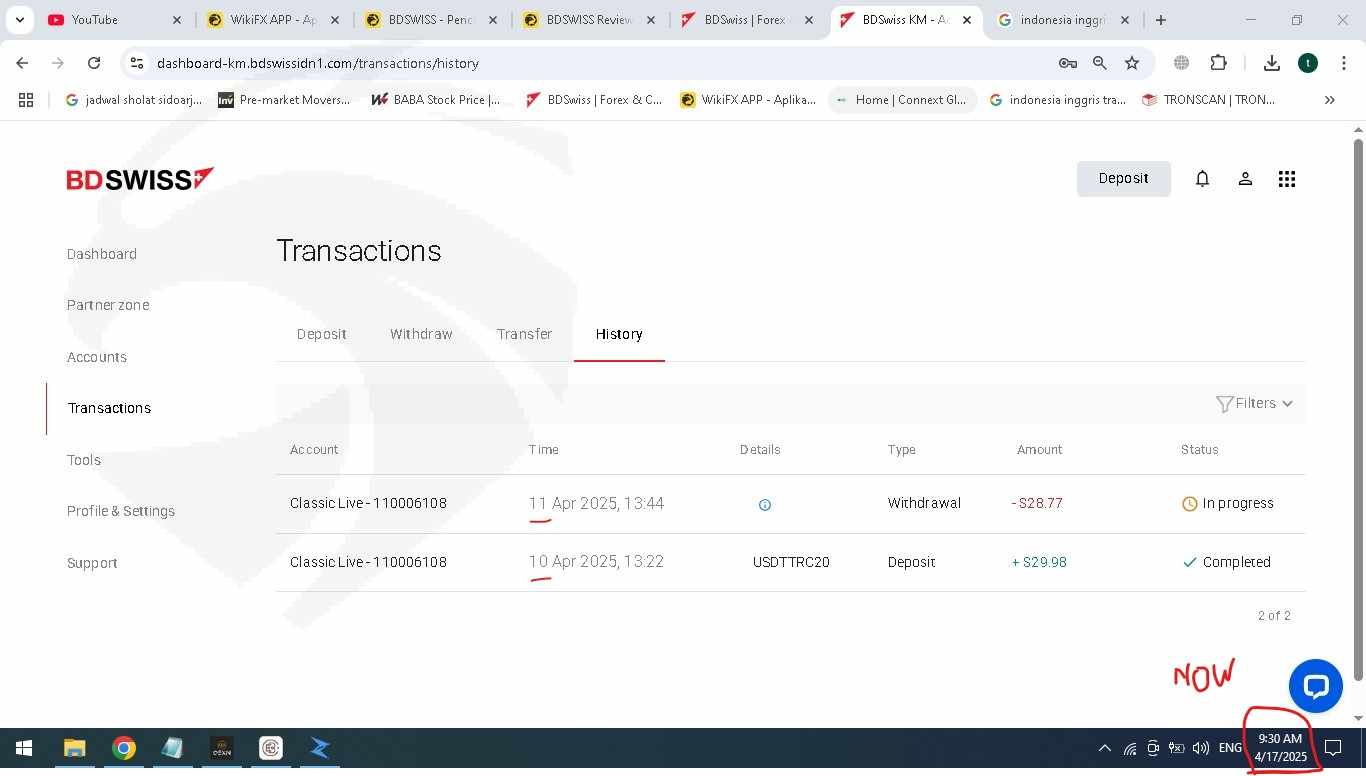Open Chrome extensions puzzle icon
1366x776 pixels.
pyautogui.click(x=1218, y=63)
